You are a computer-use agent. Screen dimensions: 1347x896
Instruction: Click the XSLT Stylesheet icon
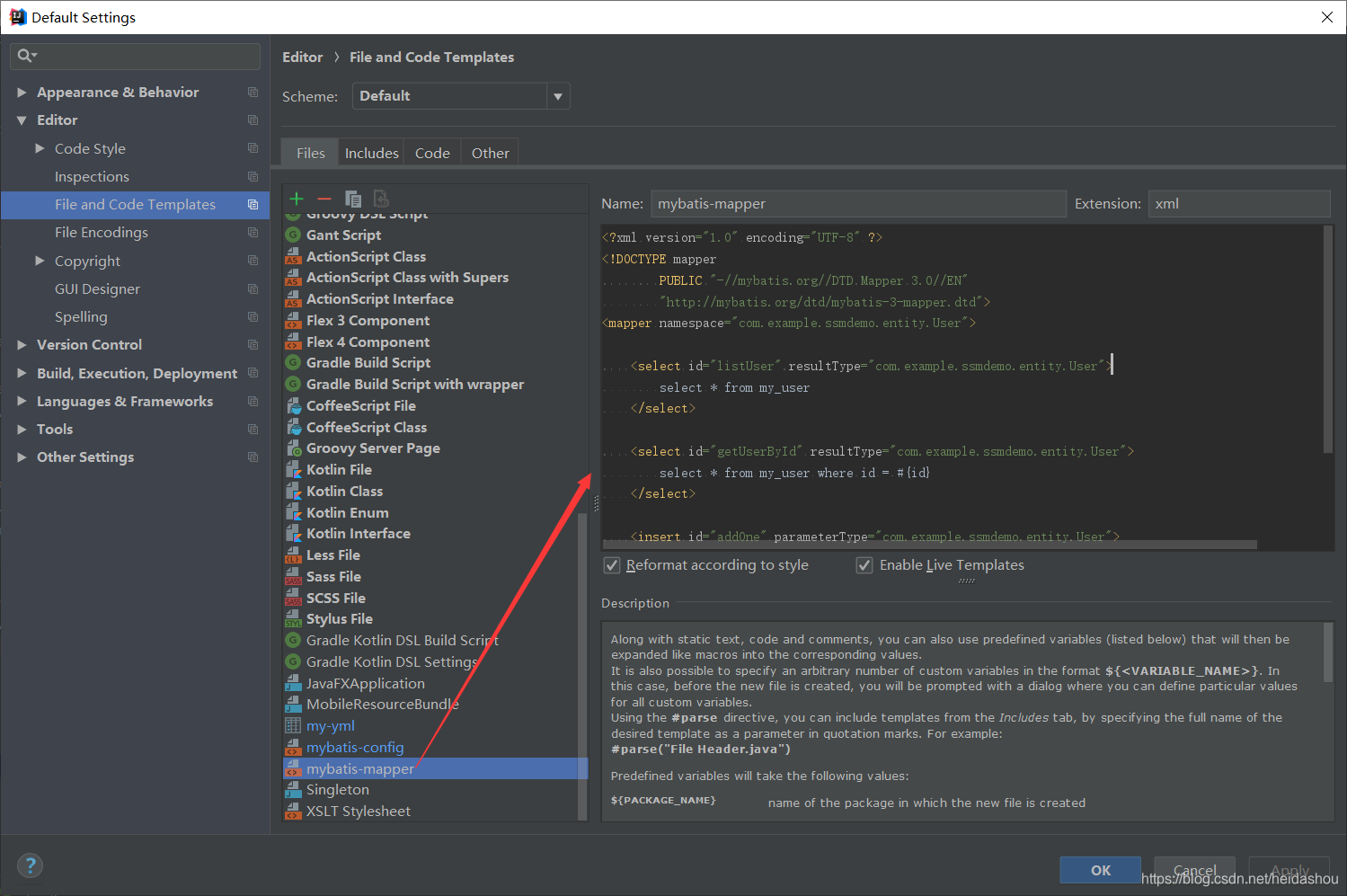(293, 812)
